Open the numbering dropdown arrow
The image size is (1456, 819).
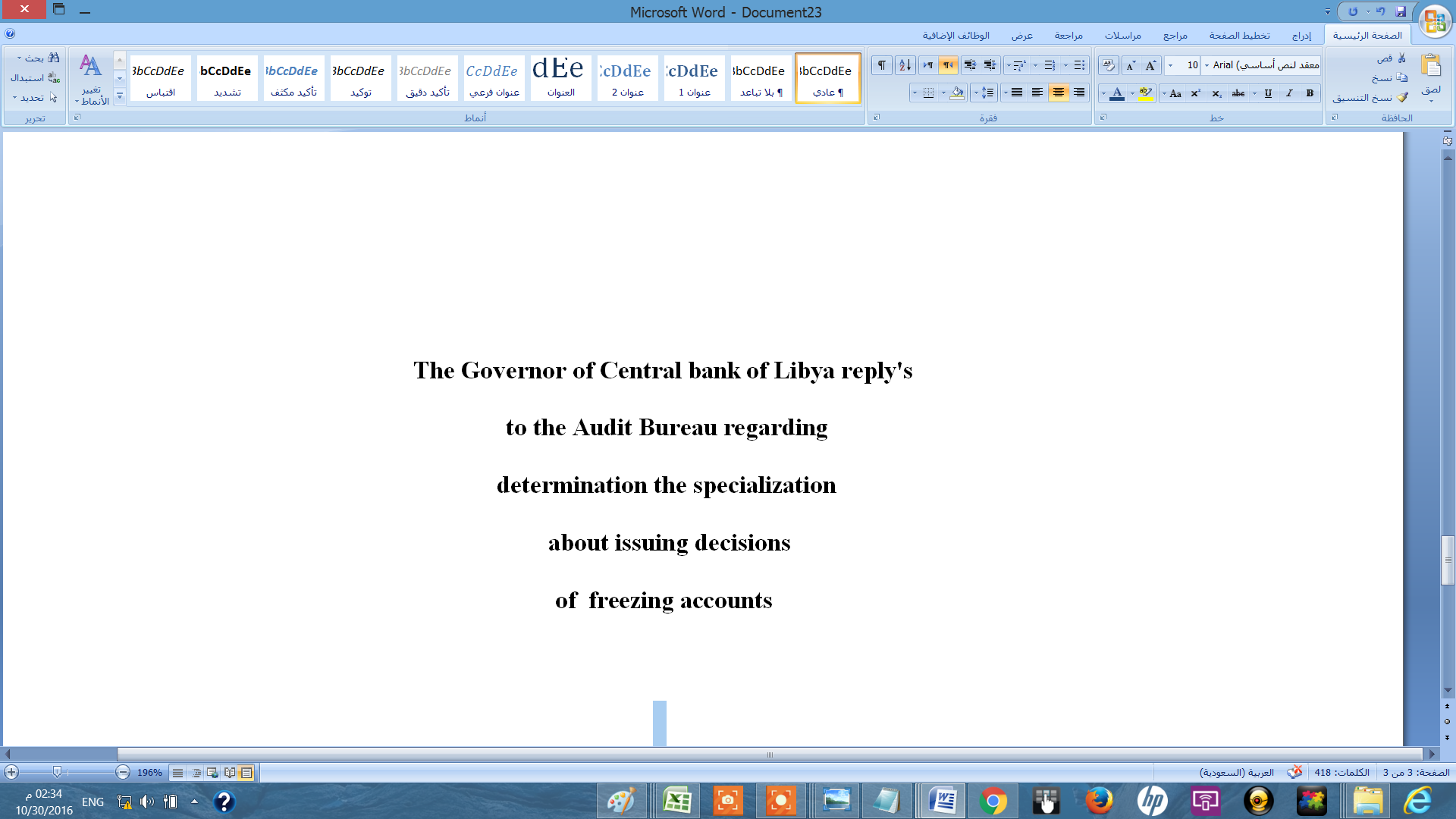coord(1035,65)
